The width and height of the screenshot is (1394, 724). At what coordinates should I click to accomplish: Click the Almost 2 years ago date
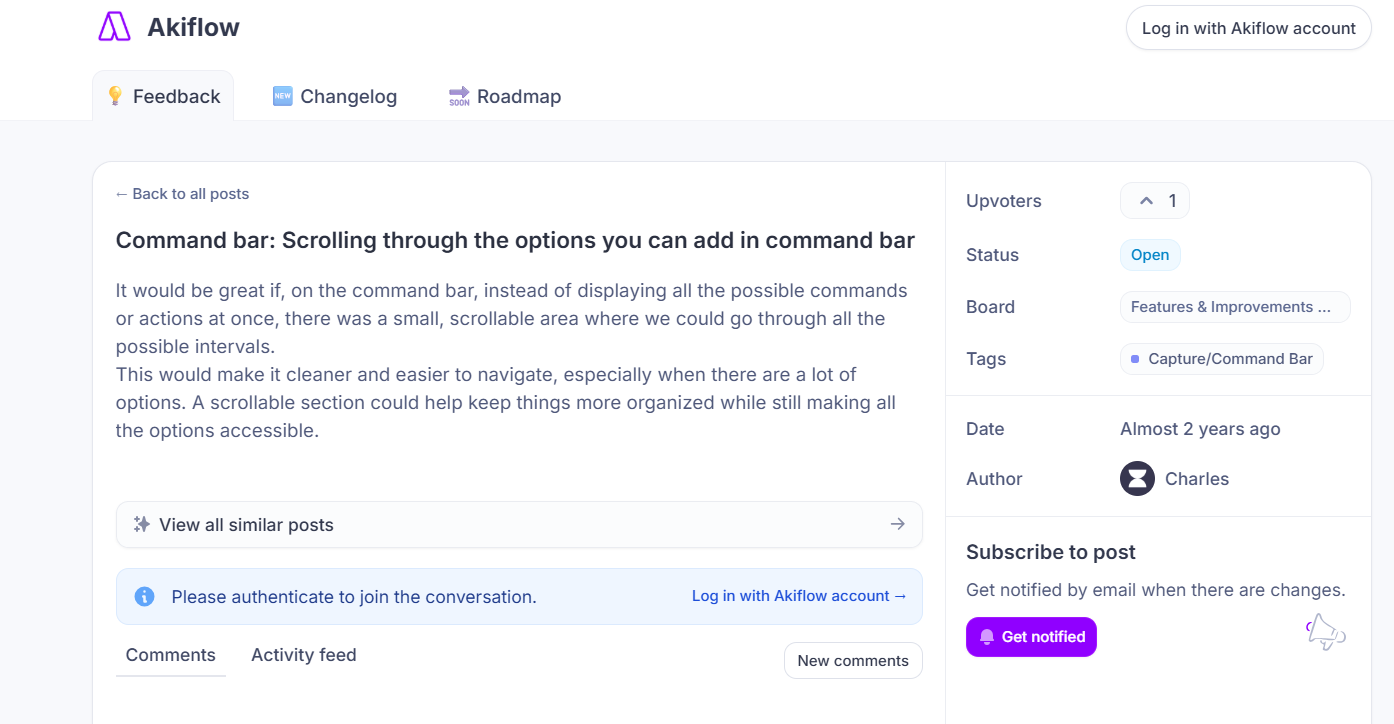(x=1200, y=429)
